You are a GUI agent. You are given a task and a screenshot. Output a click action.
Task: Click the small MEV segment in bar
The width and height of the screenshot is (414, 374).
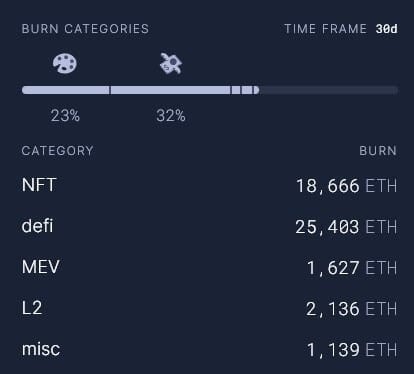(236, 90)
